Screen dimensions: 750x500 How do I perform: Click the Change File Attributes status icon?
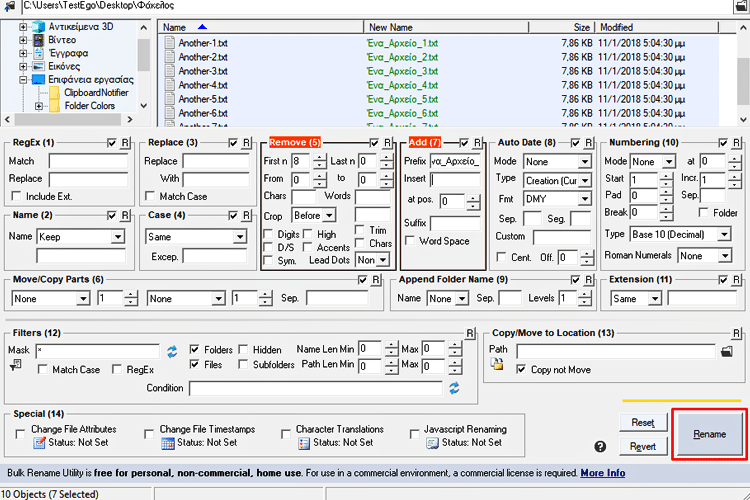[x=39, y=443]
